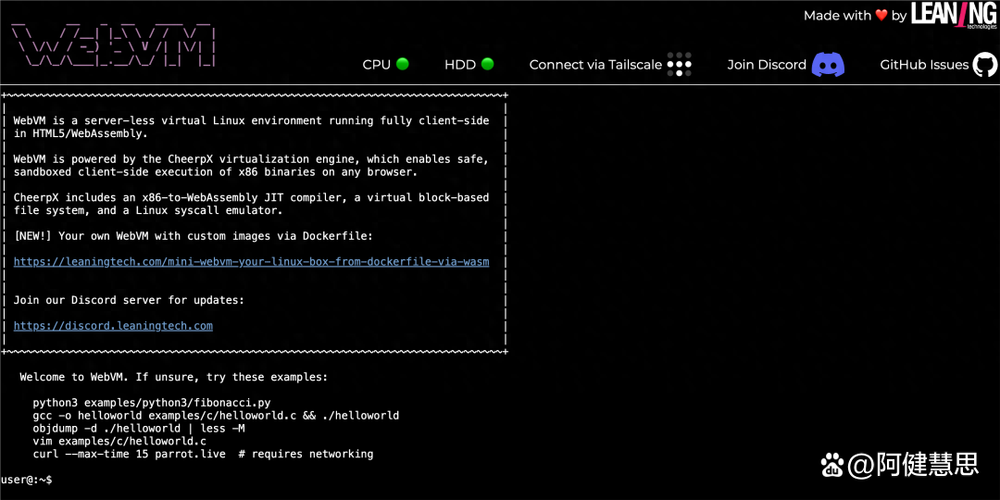Click "WebVM is a server-less virtual Linux" line
The height and width of the screenshot is (500, 1000).
(251, 121)
